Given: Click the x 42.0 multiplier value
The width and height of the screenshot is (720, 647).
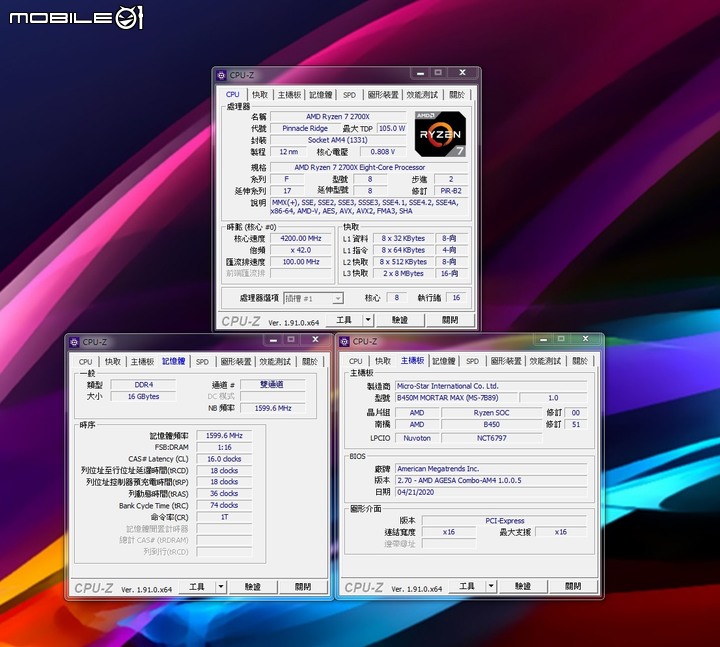Looking at the screenshot, I should 301,250.
